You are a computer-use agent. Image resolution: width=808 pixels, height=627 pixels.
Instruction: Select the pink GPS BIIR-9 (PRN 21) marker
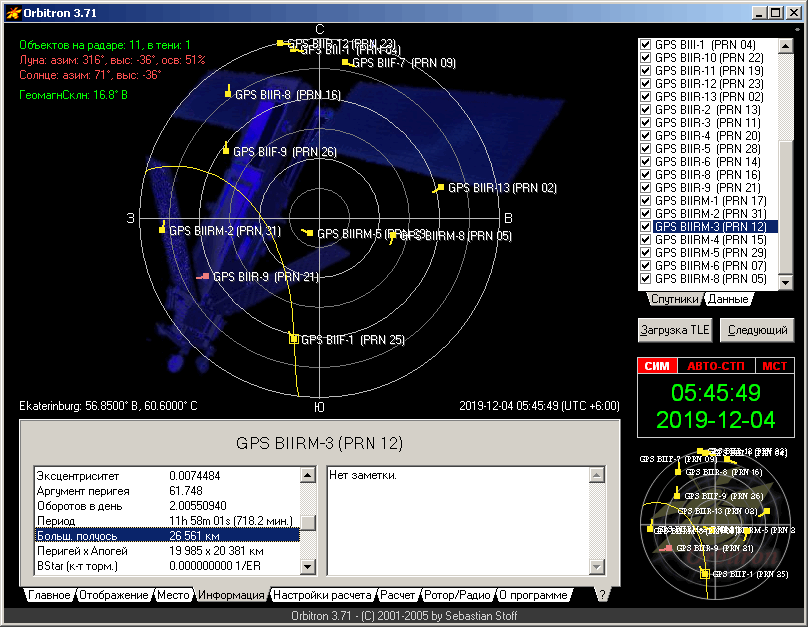point(205,277)
